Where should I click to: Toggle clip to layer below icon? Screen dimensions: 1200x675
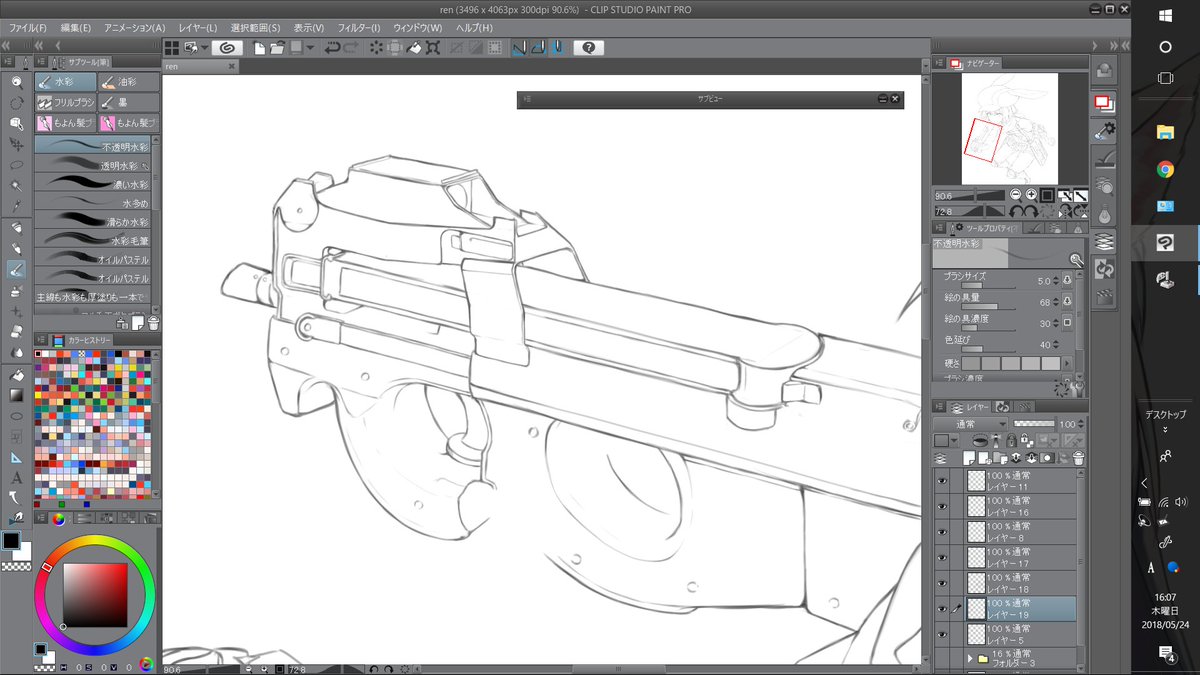click(981, 440)
